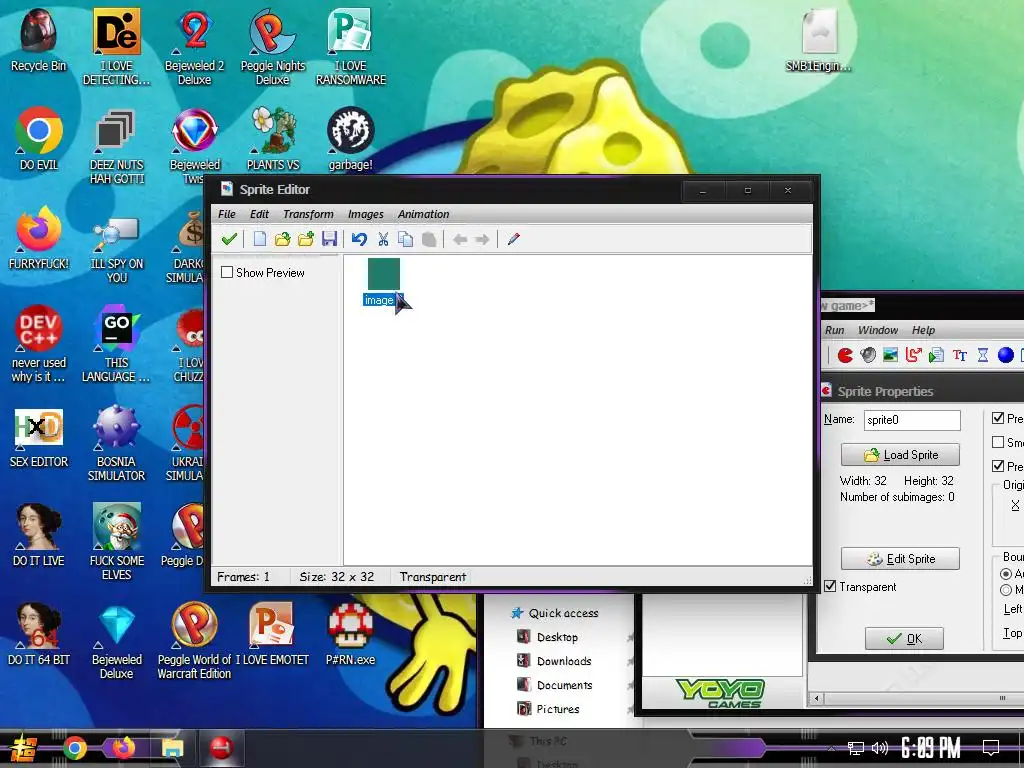Open the Transform menu
The width and height of the screenshot is (1024, 768).
308,214
